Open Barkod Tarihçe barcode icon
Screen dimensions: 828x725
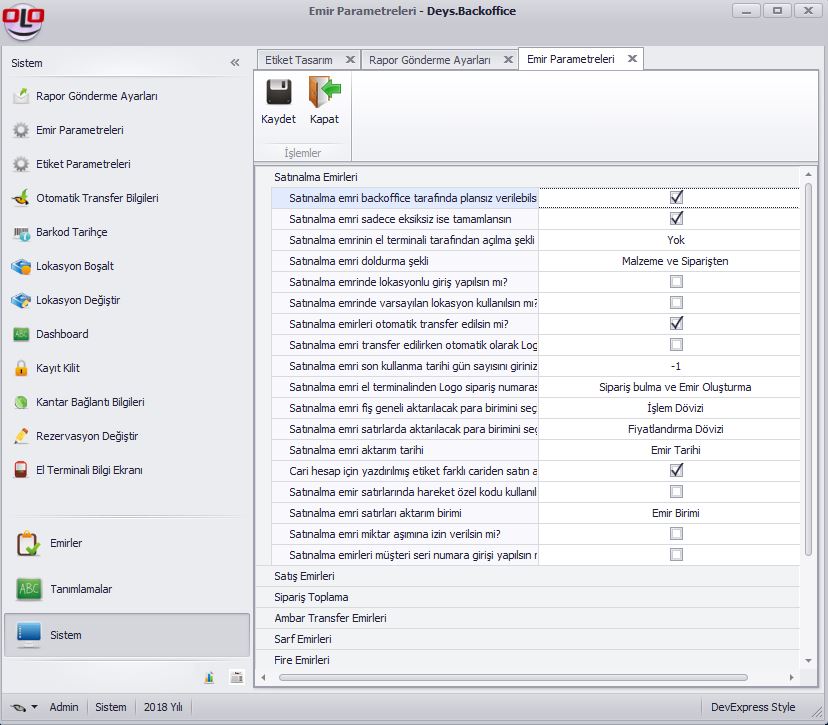21,232
